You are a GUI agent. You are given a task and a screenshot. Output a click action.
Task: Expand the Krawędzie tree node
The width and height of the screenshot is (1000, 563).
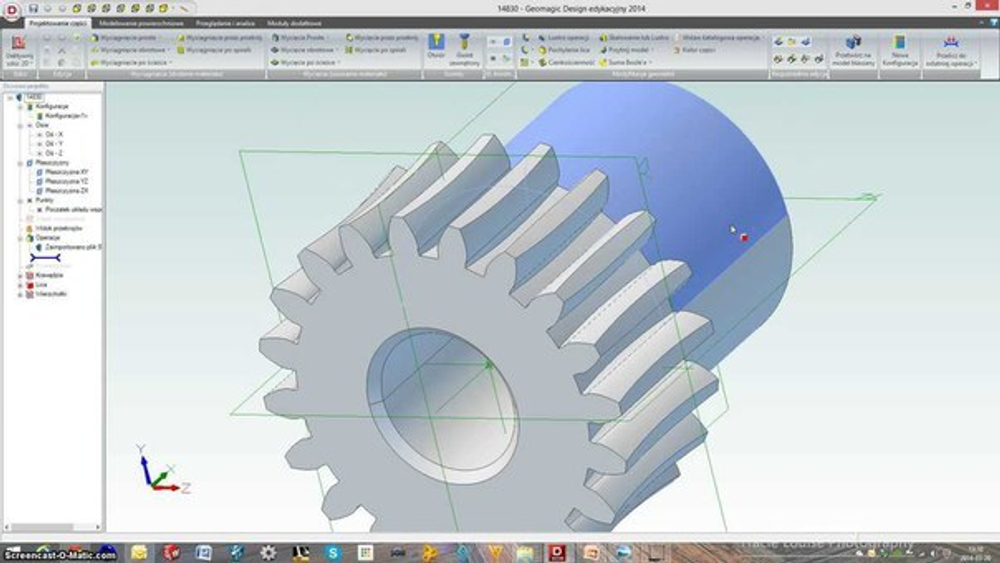click(20, 274)
